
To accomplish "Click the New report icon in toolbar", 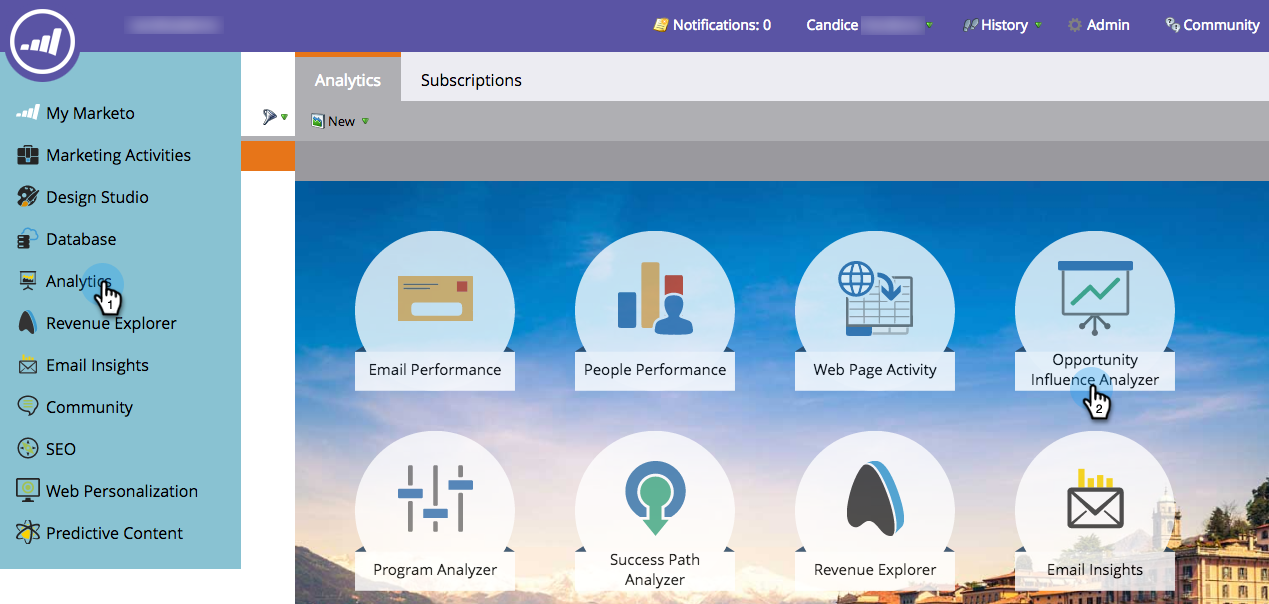I will [317, 121].
